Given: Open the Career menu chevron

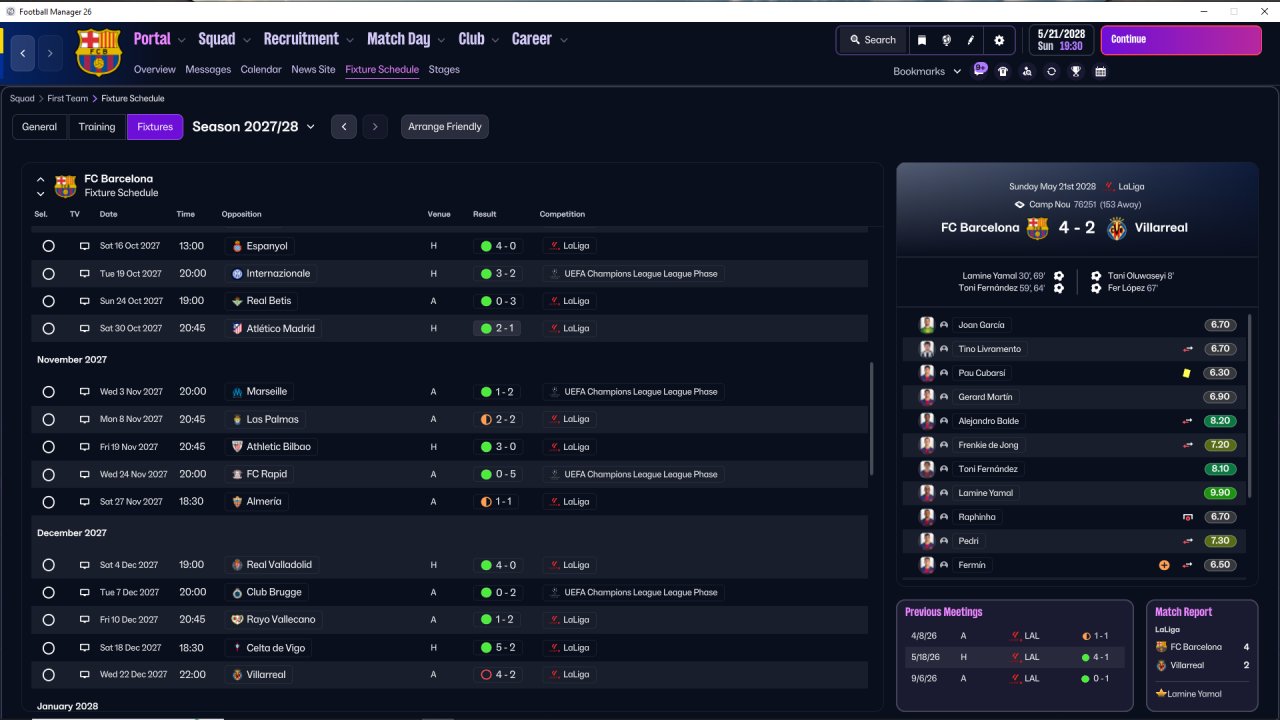Looking at the screenshot, I should point(564,40).
